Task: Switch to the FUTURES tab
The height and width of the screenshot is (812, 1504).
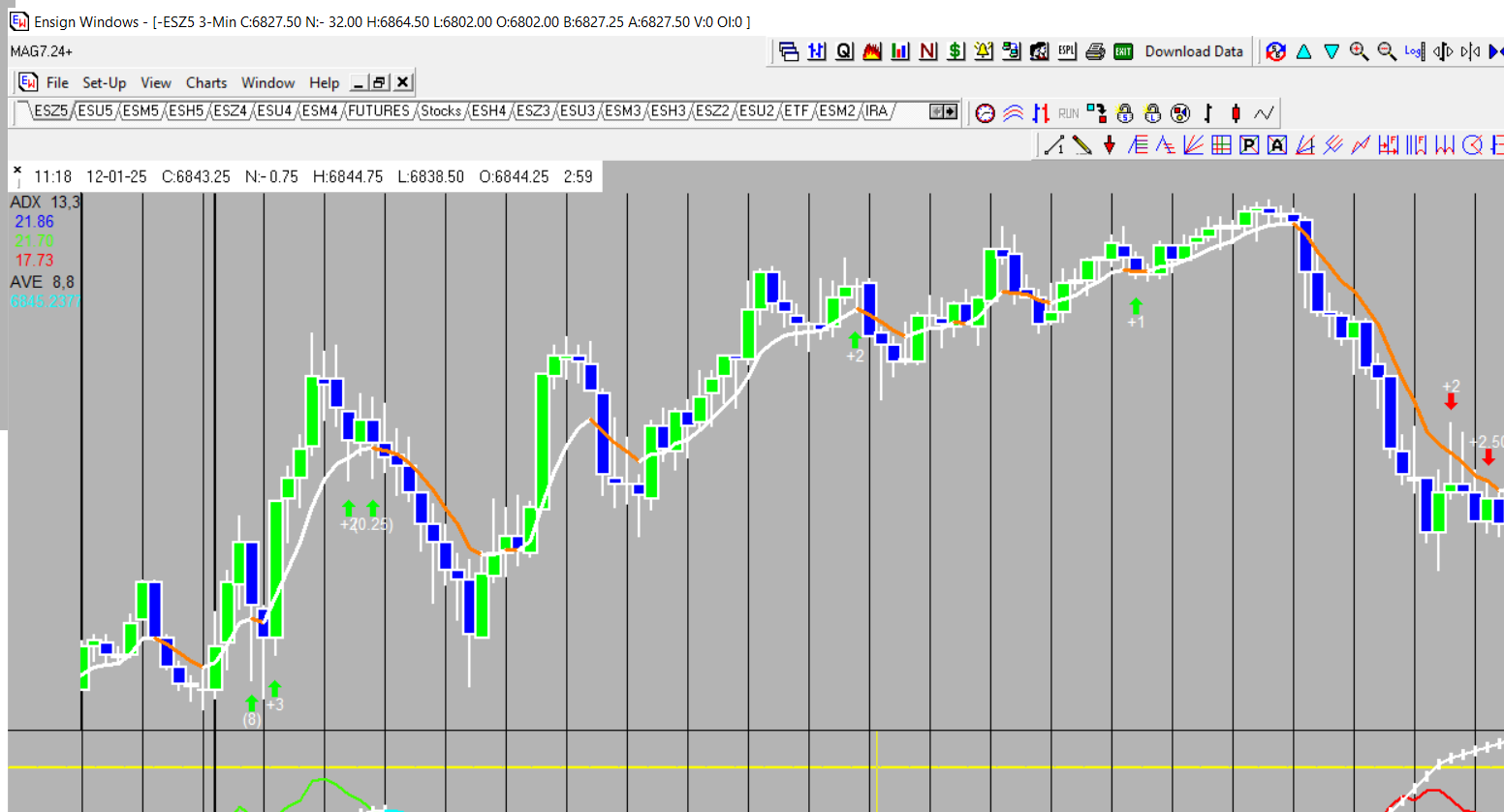Action: coord(378,111)
